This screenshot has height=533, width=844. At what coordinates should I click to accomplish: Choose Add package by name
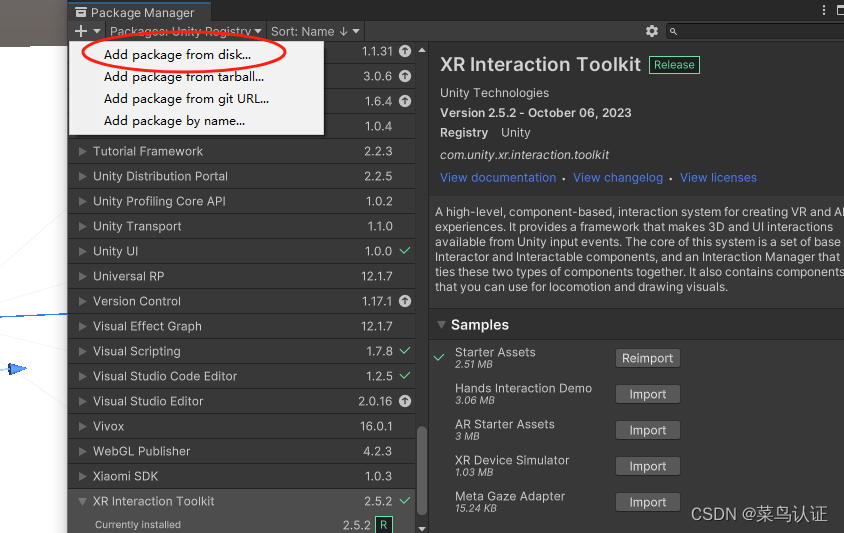coord(174,121)
